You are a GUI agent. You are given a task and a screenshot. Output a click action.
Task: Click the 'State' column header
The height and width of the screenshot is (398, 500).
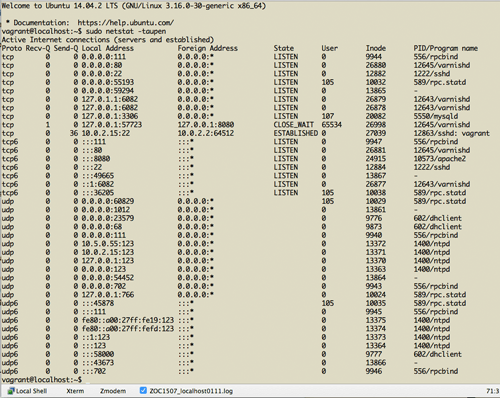[x=284, y=48]
